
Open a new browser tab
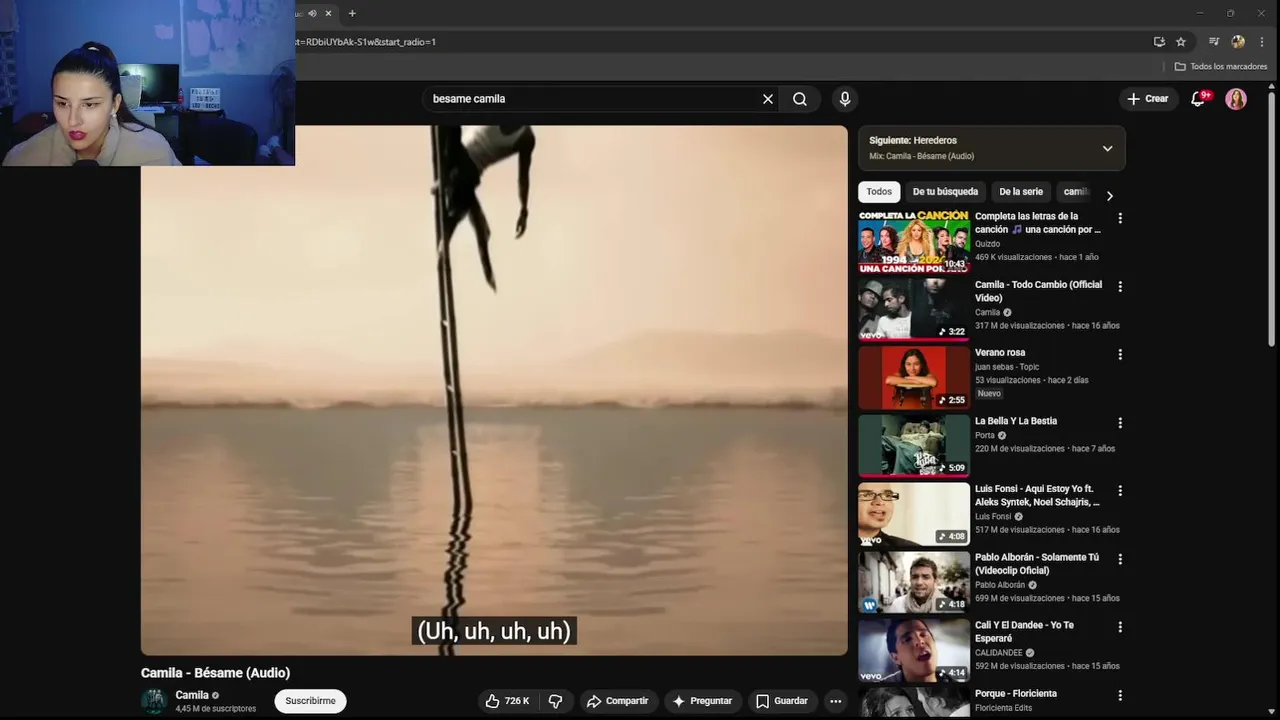[352, 13]
